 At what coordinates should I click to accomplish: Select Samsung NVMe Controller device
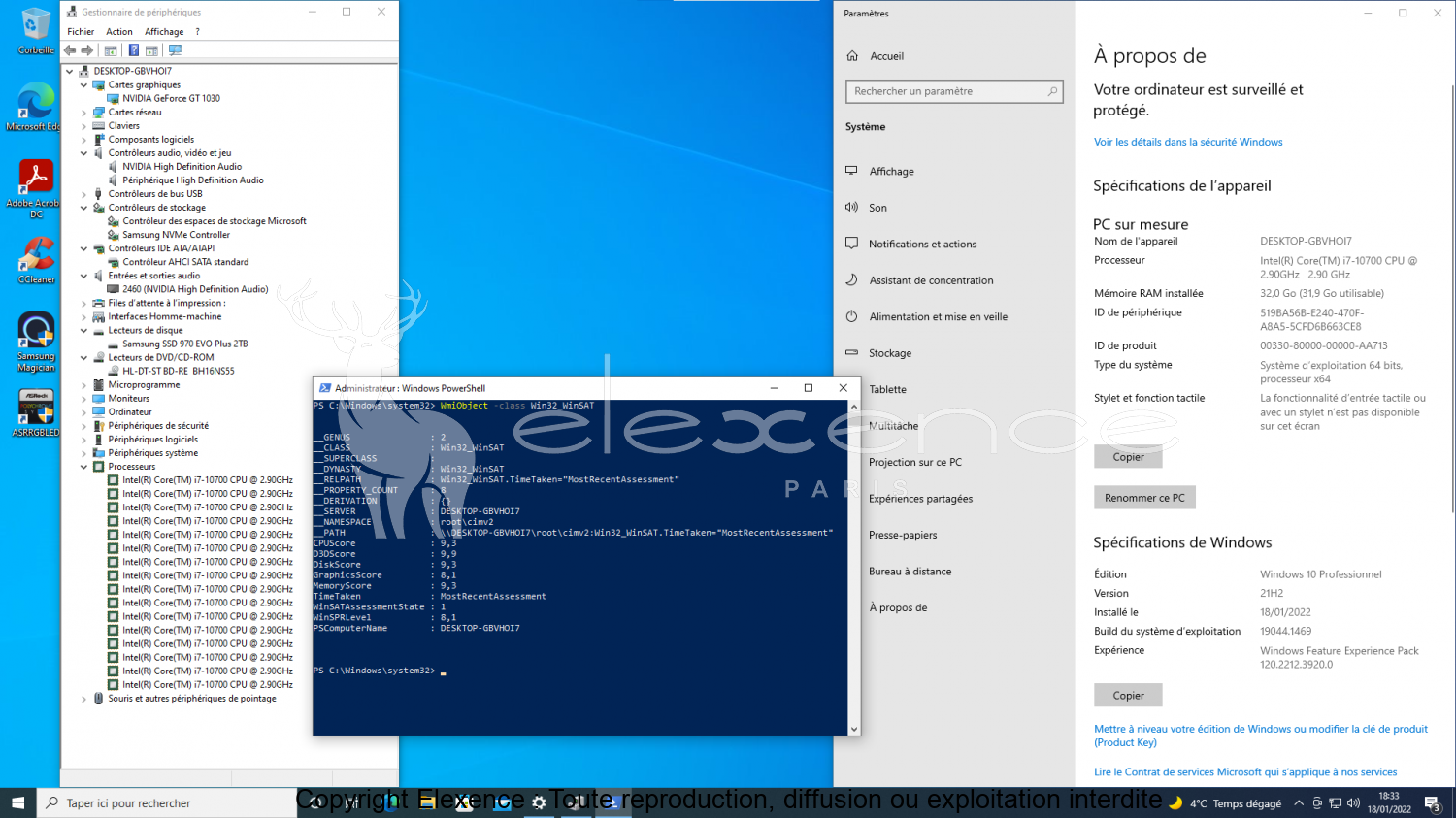point(176,235)
